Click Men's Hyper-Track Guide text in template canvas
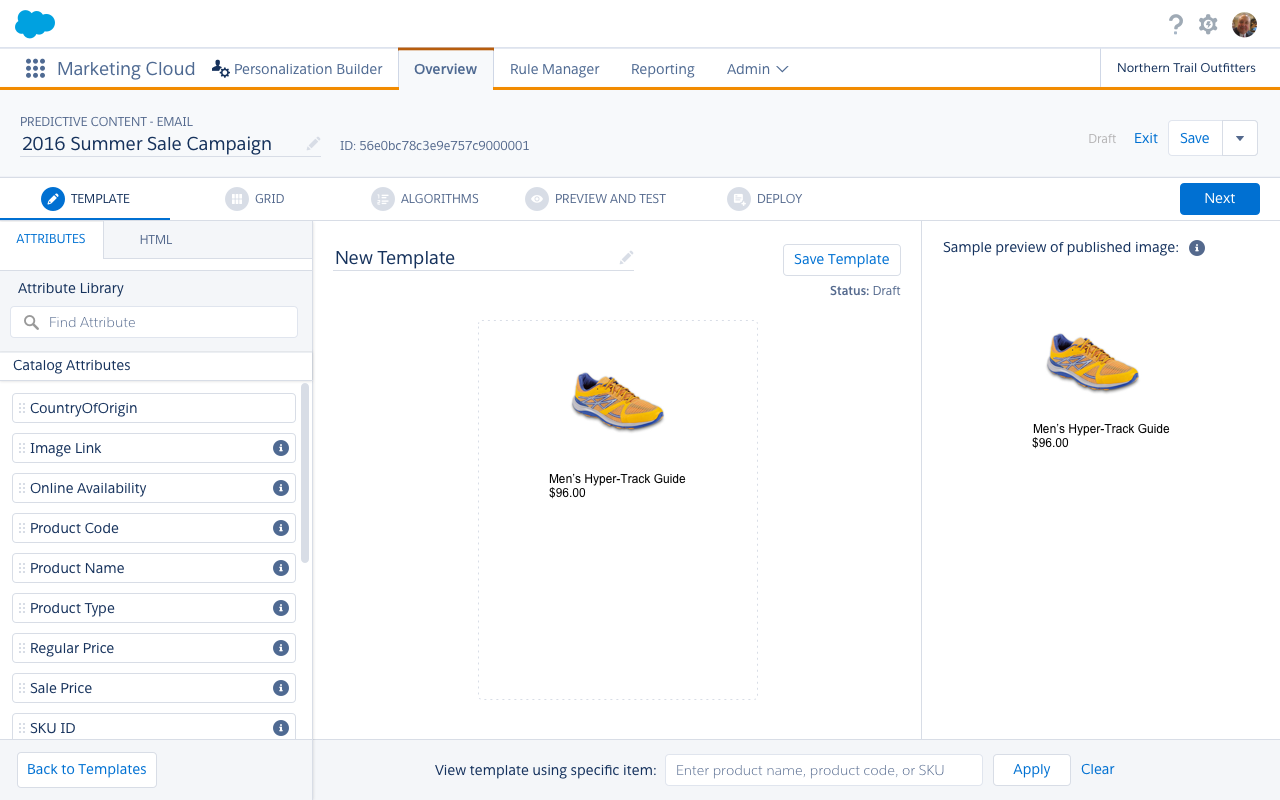Screen dimensions: 1280x800 (x=617, y=479)
